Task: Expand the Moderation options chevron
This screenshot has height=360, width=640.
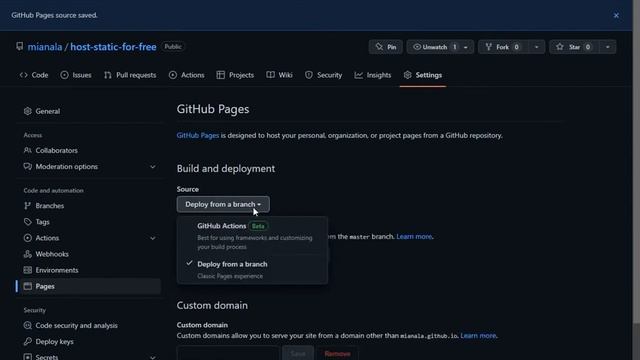Action: coord(153,167)
